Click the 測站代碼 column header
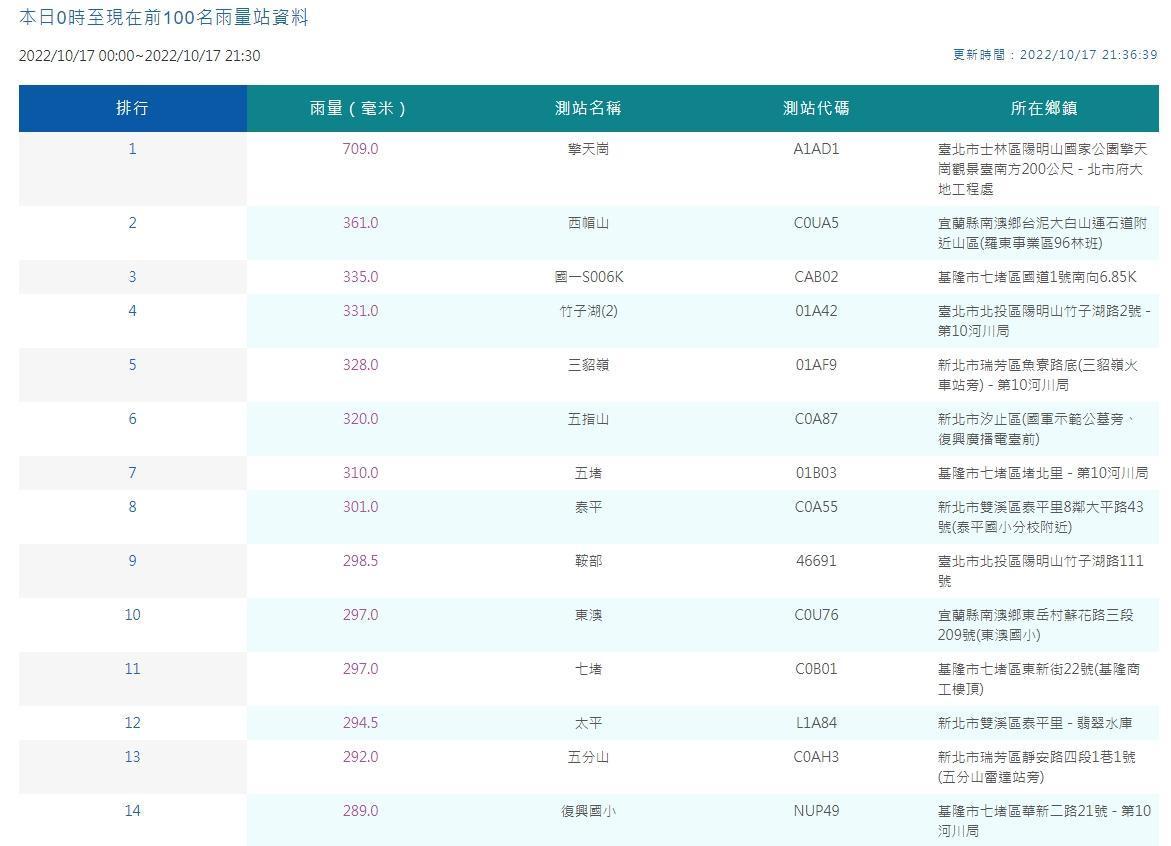 pyautogui.click(x=816, y=108)
